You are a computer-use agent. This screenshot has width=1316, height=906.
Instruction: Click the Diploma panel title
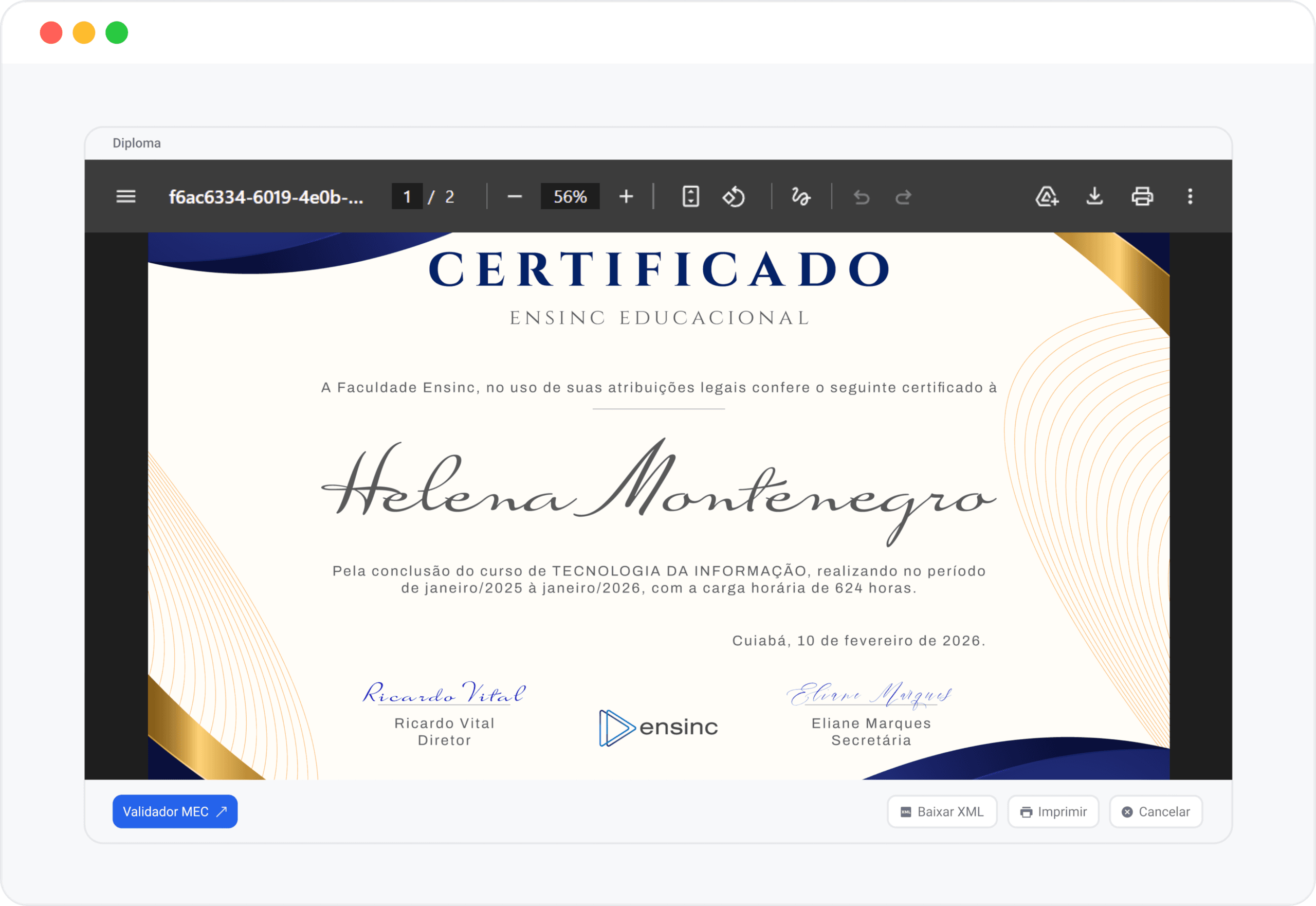(137, 143)
